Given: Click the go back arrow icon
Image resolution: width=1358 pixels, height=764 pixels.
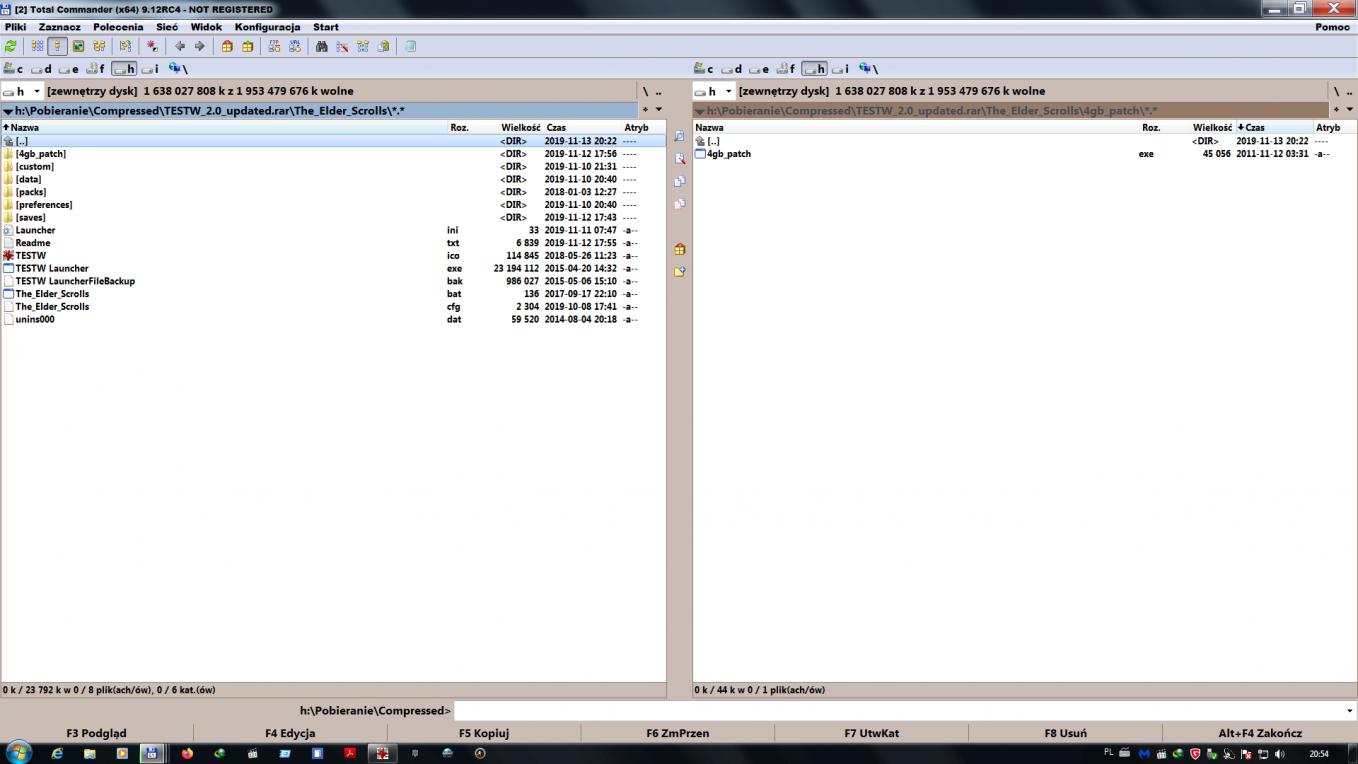Looking at the screenshot, I should coord(180,46).
